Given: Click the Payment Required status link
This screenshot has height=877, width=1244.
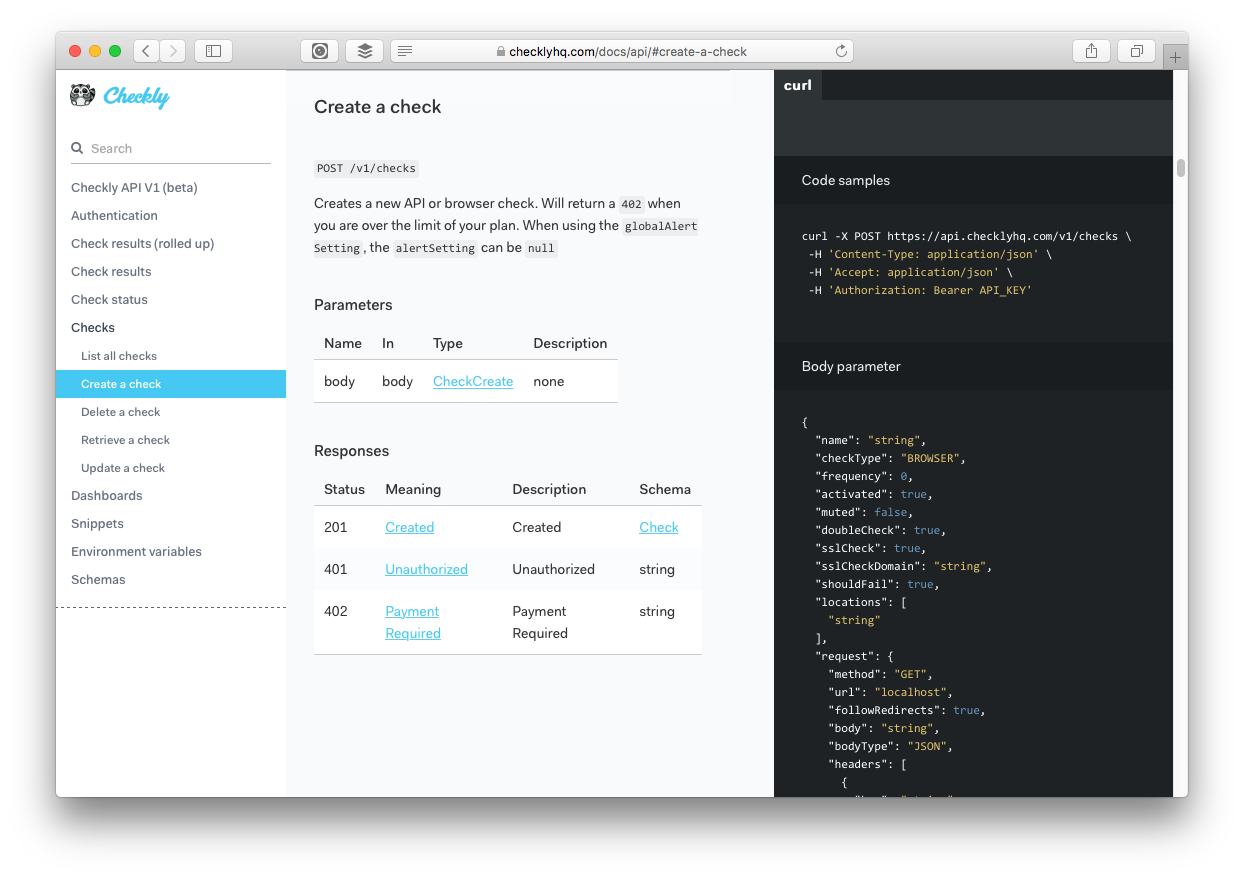Looking at the screenshot, I should pos(412,622).
